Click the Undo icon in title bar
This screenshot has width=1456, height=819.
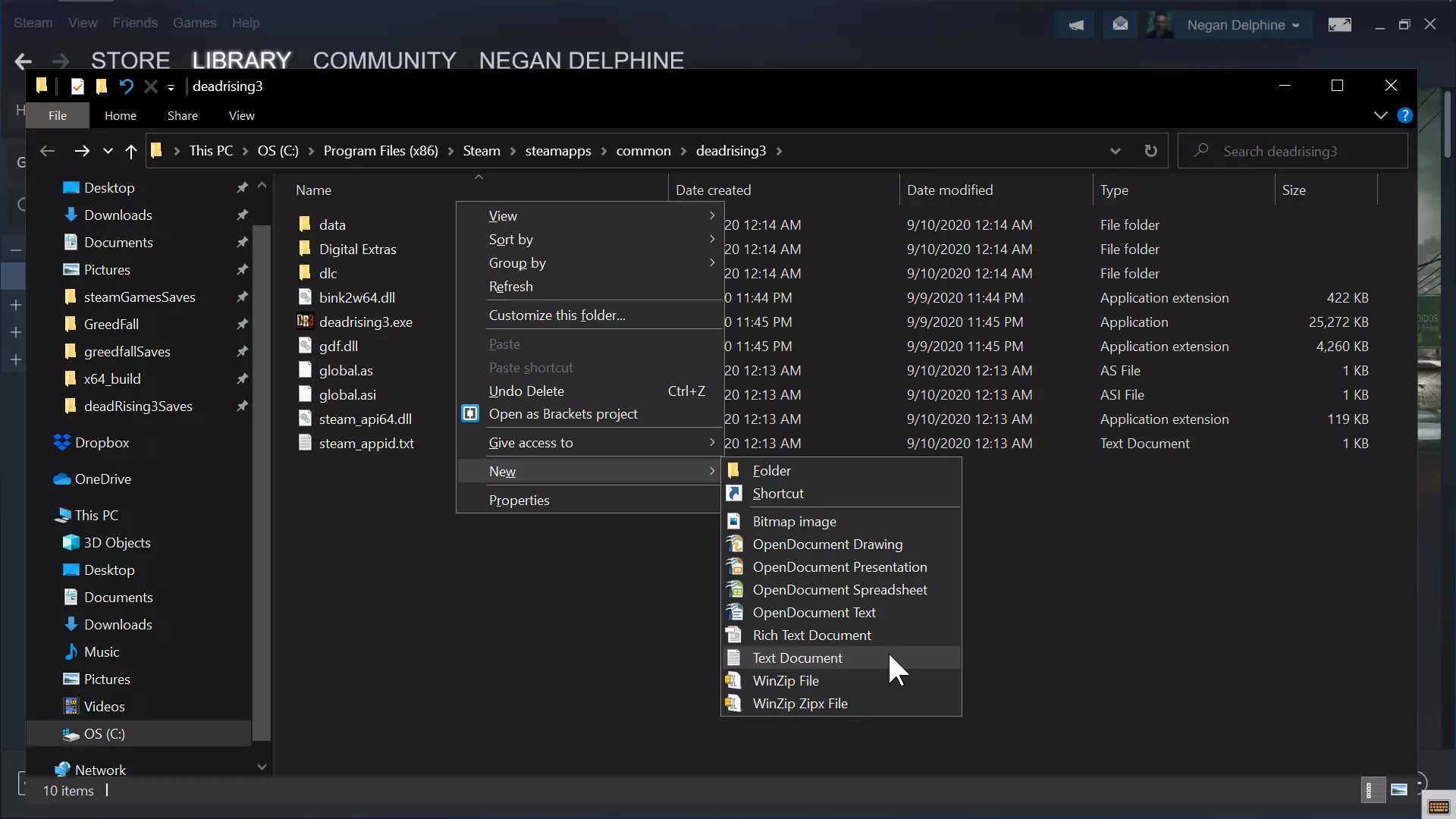coord(126,86)
